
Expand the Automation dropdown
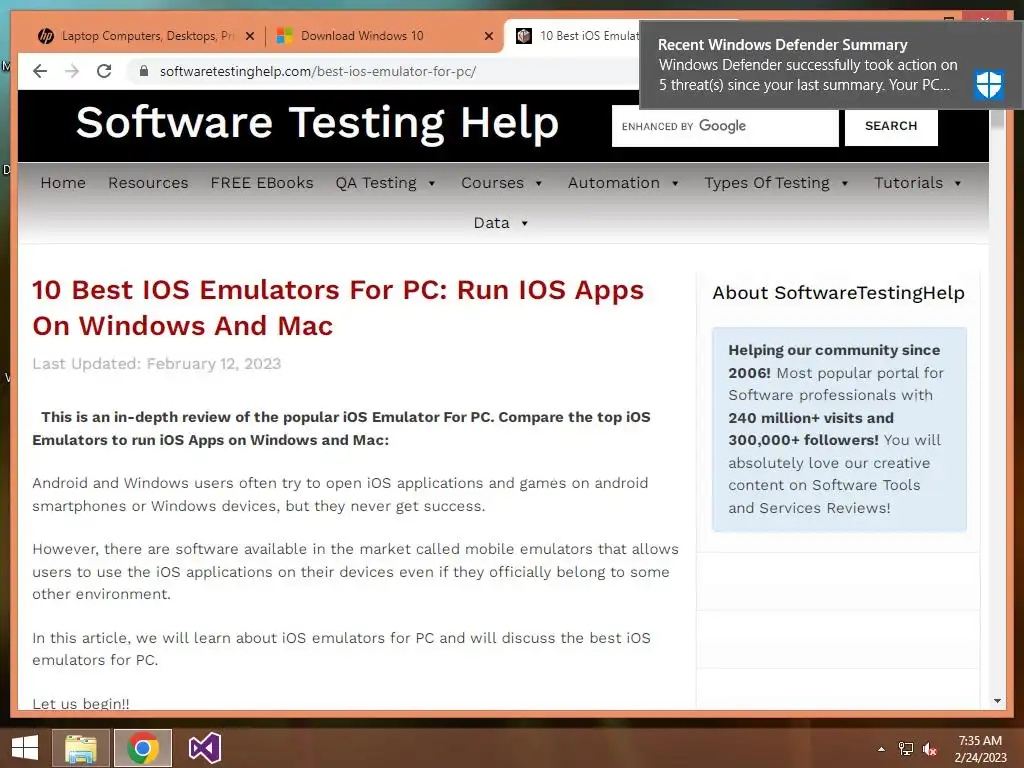623,183
